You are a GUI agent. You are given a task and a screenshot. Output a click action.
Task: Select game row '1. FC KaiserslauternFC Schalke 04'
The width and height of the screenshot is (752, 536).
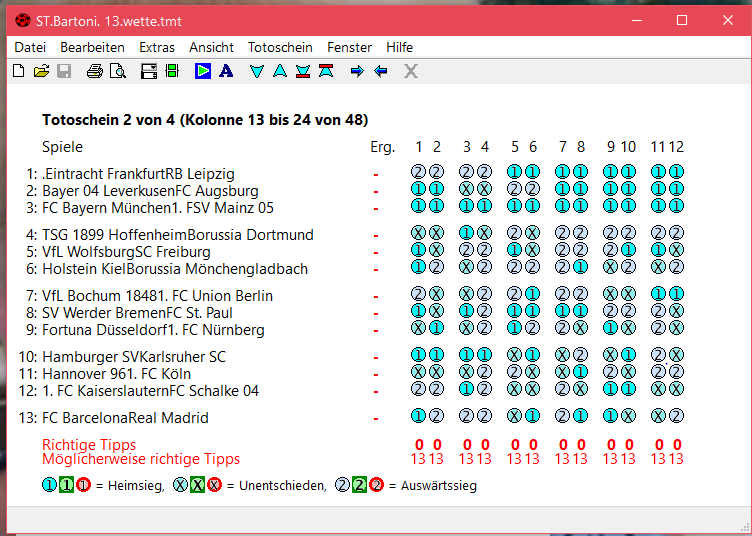click(151, 391)
